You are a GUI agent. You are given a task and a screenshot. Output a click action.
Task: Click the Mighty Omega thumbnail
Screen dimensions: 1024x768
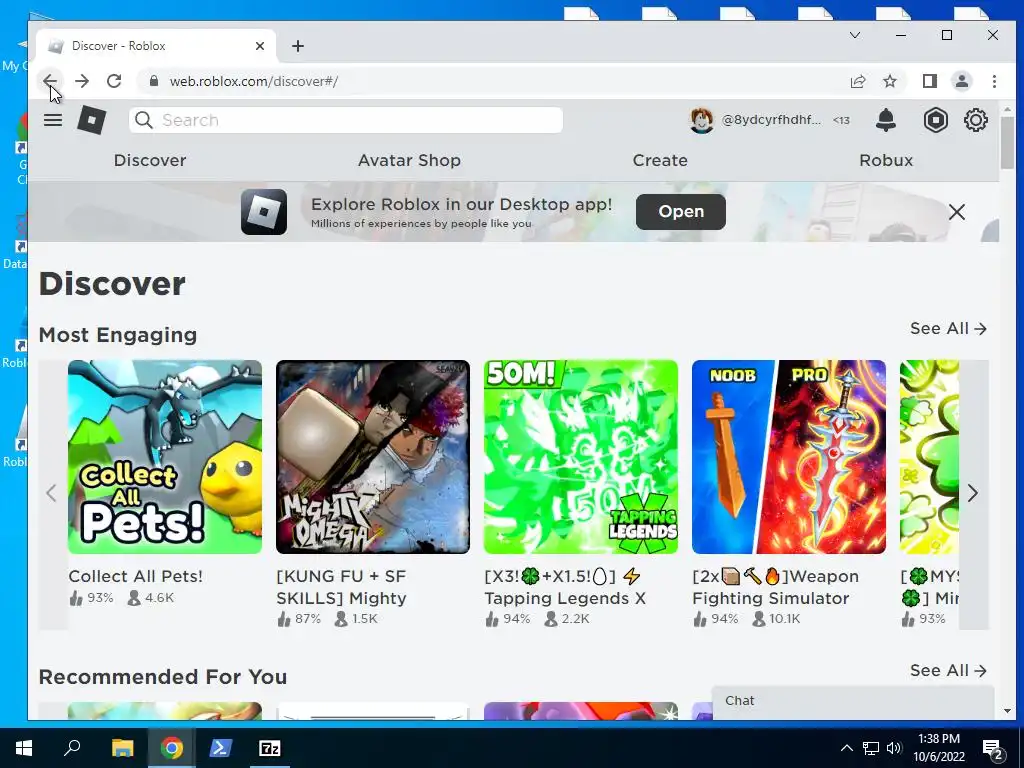pyautogui.click(x=372, y=456)
